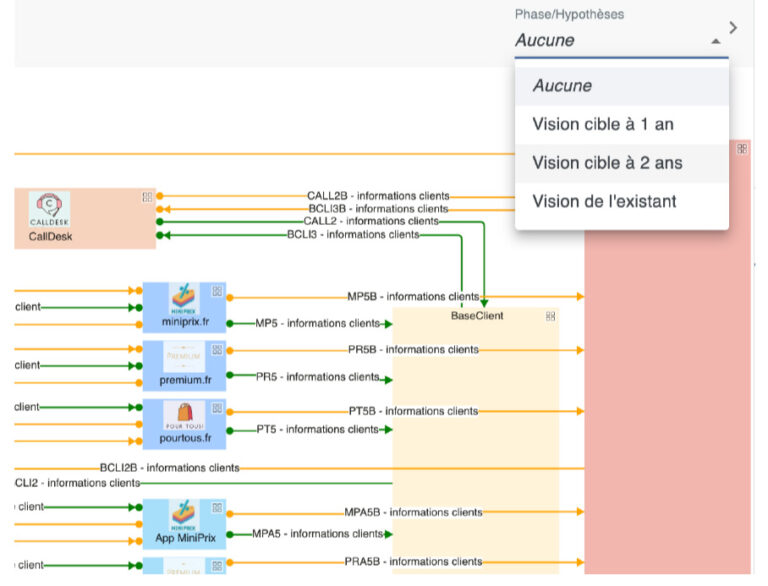Click the pourtous.fr shopping bag logo
The width and height of the screenshot is (768, 586).
(x=185, y=415)
